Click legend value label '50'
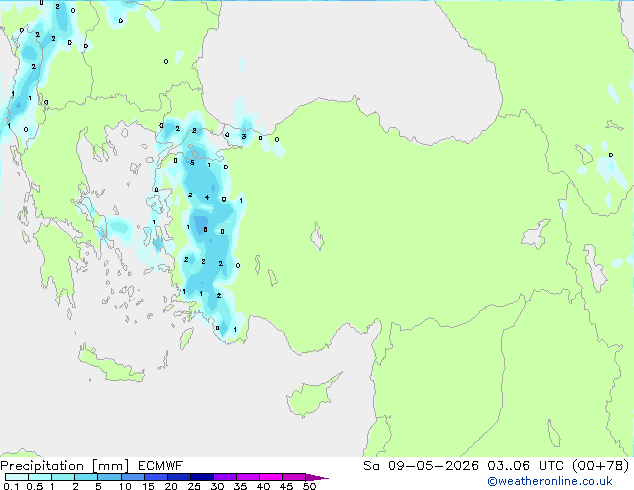Screen dimensions: 634x490 point(309,486)
